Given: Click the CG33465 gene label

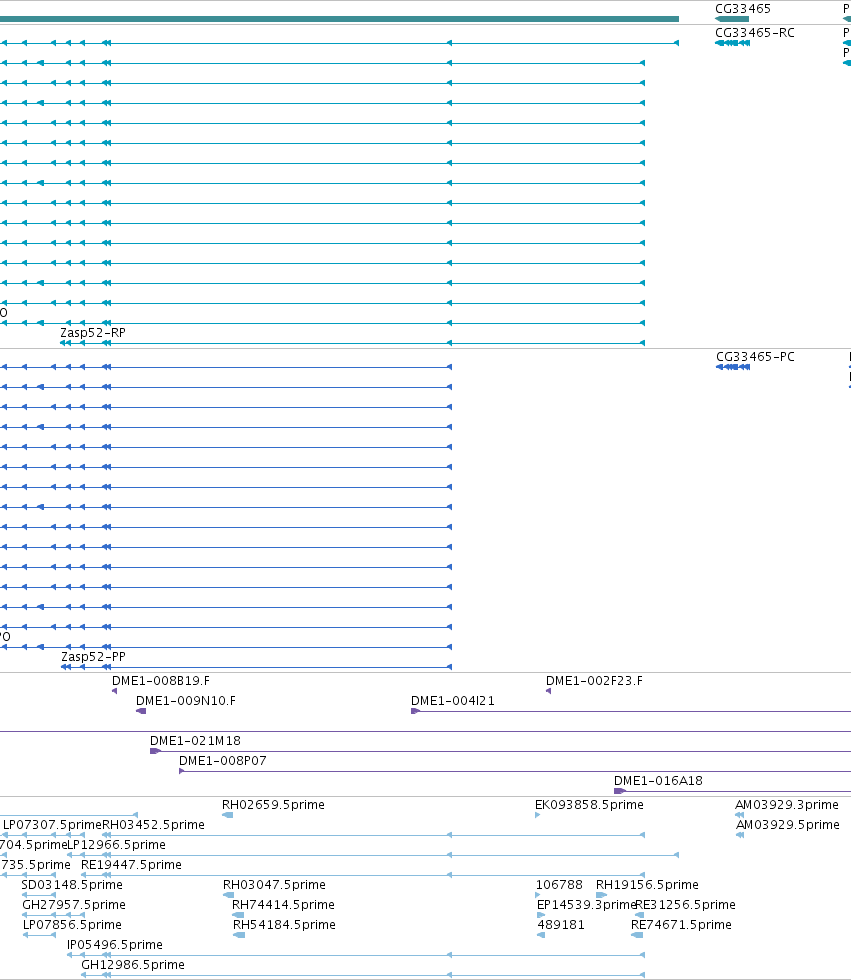Looking at the screenshot, I should [x=742, y=9].
